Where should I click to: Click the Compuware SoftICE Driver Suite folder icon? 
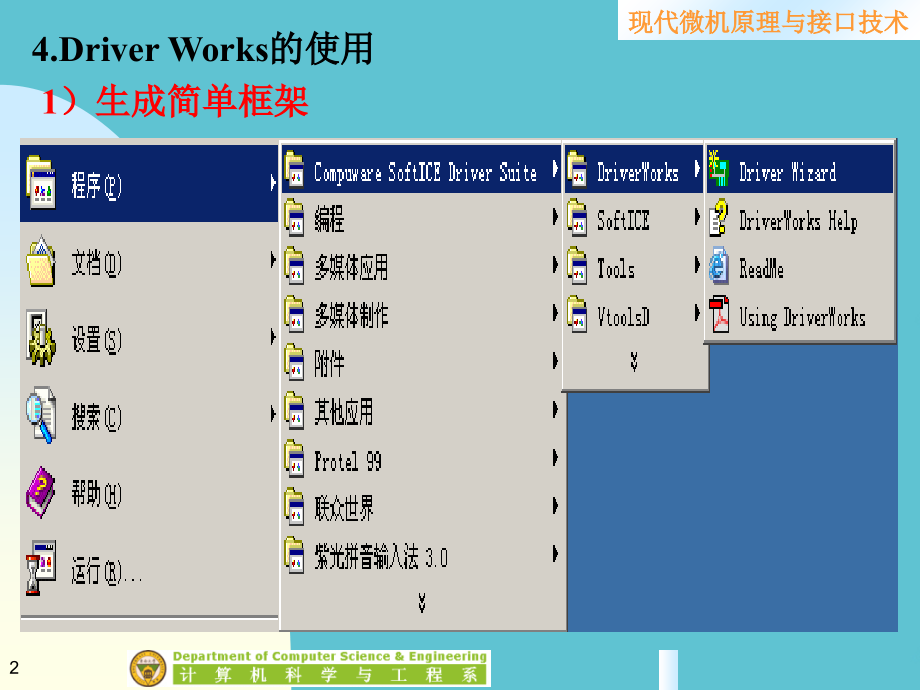[x=294, y=169]
